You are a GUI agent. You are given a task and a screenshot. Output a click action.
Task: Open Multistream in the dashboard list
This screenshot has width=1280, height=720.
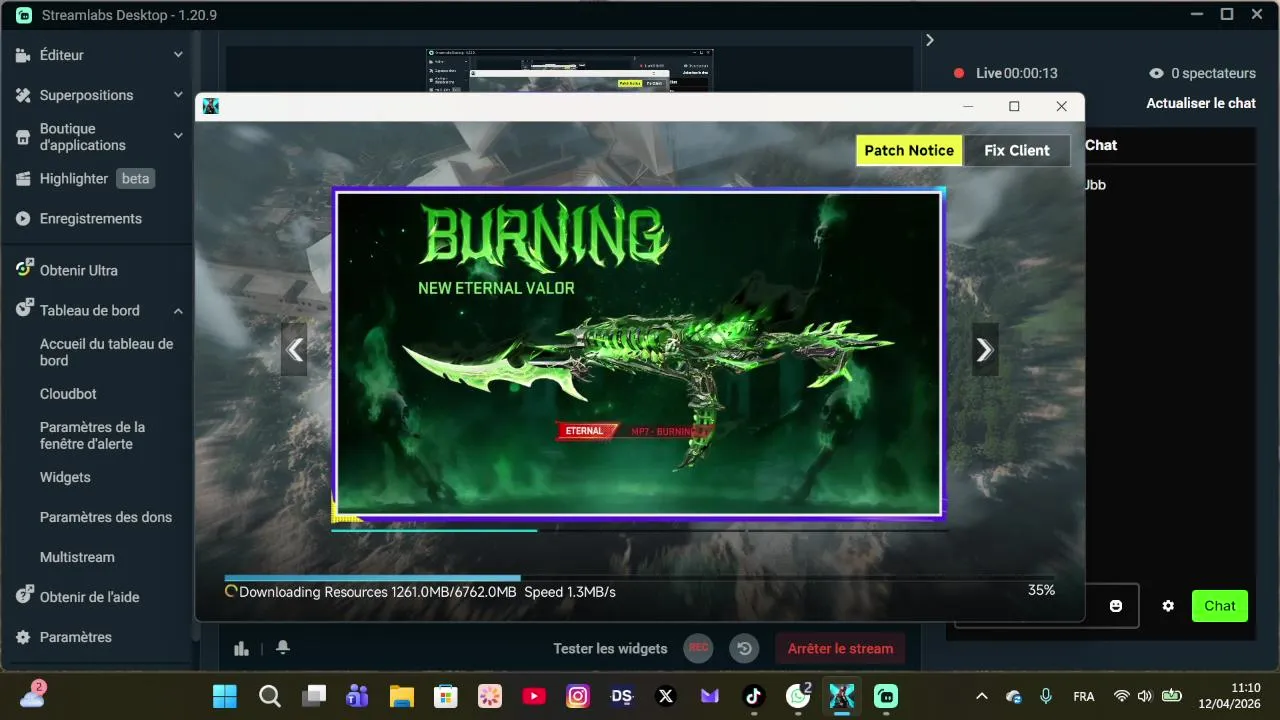[x=77, y=557]
